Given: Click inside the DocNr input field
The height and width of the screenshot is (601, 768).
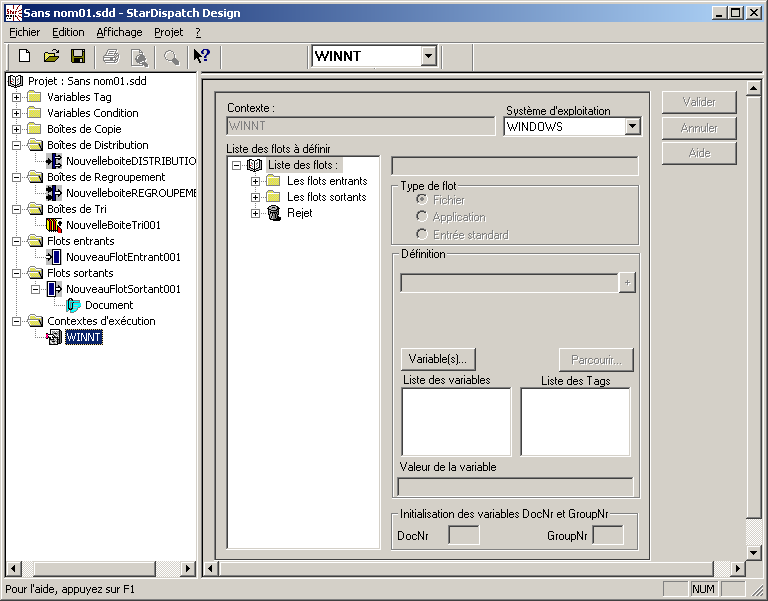Looking at the screenshot, I should pyautogui.click(x=464, y=536).
